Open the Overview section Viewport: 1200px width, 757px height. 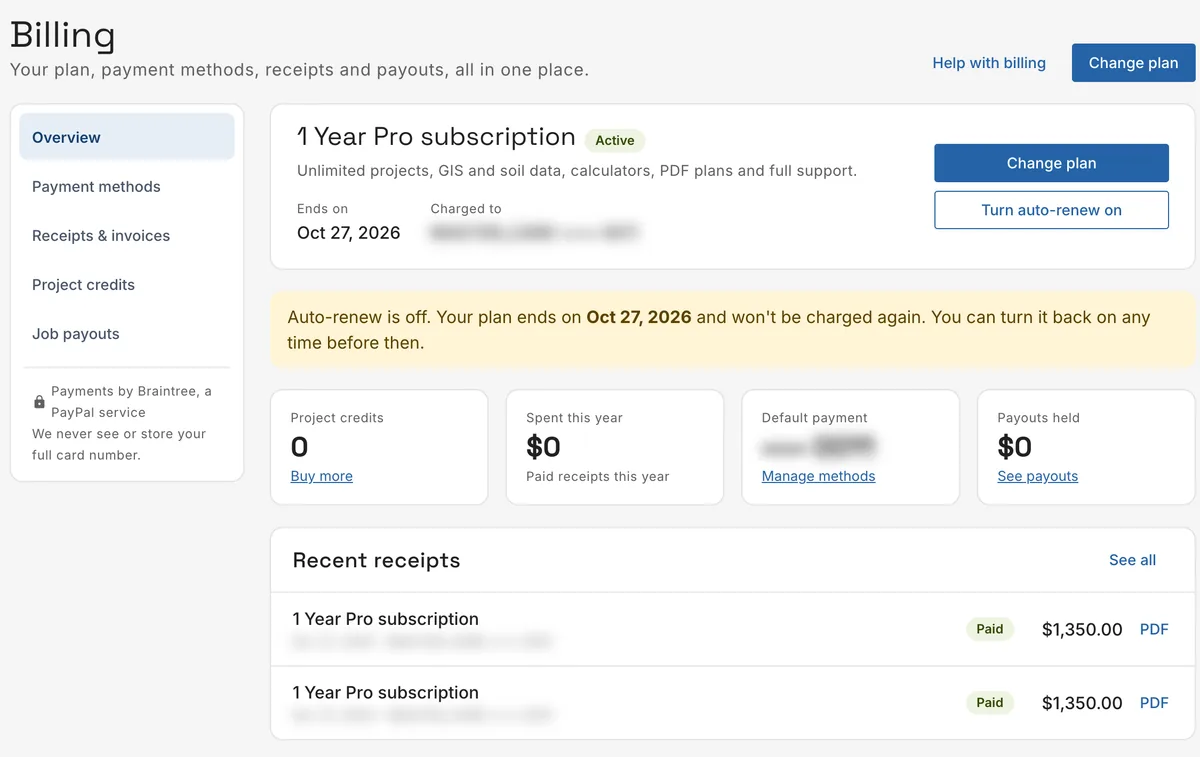[127, 137]
